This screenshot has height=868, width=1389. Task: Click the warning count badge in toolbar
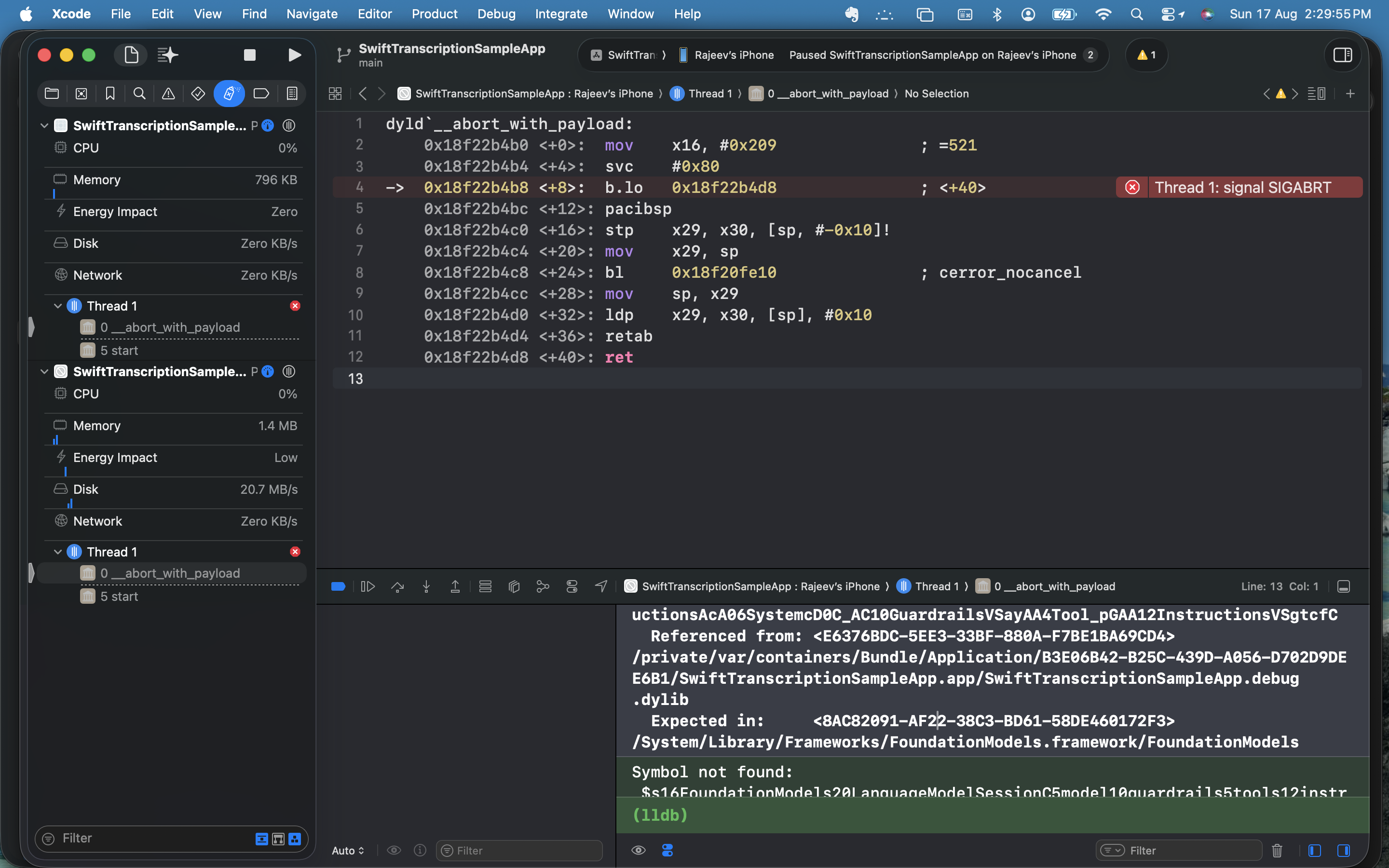point(1146,55)
